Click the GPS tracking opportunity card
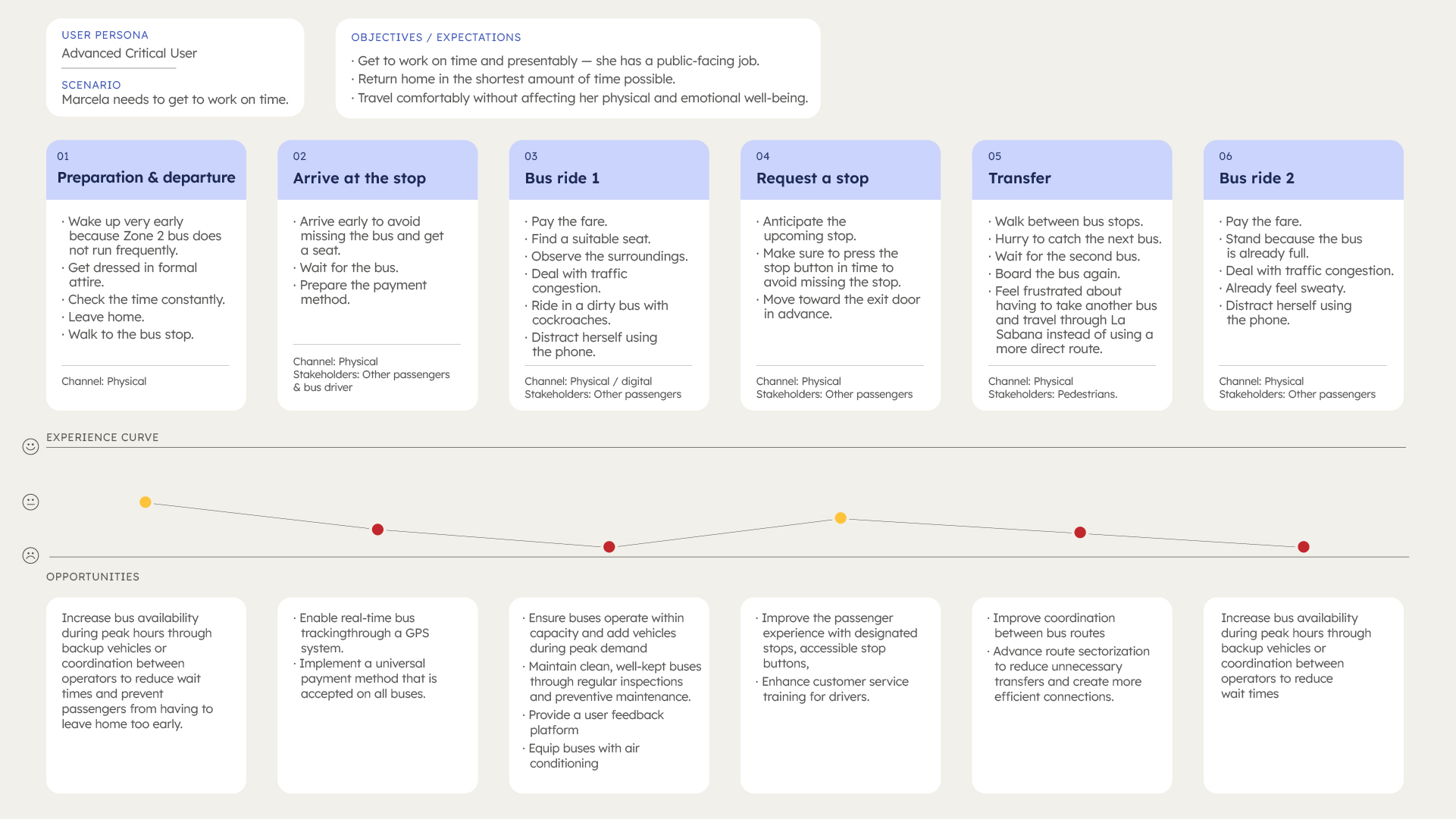This screenshot has width=1456, height=819. pyautogui.click(x=377, y=696)
